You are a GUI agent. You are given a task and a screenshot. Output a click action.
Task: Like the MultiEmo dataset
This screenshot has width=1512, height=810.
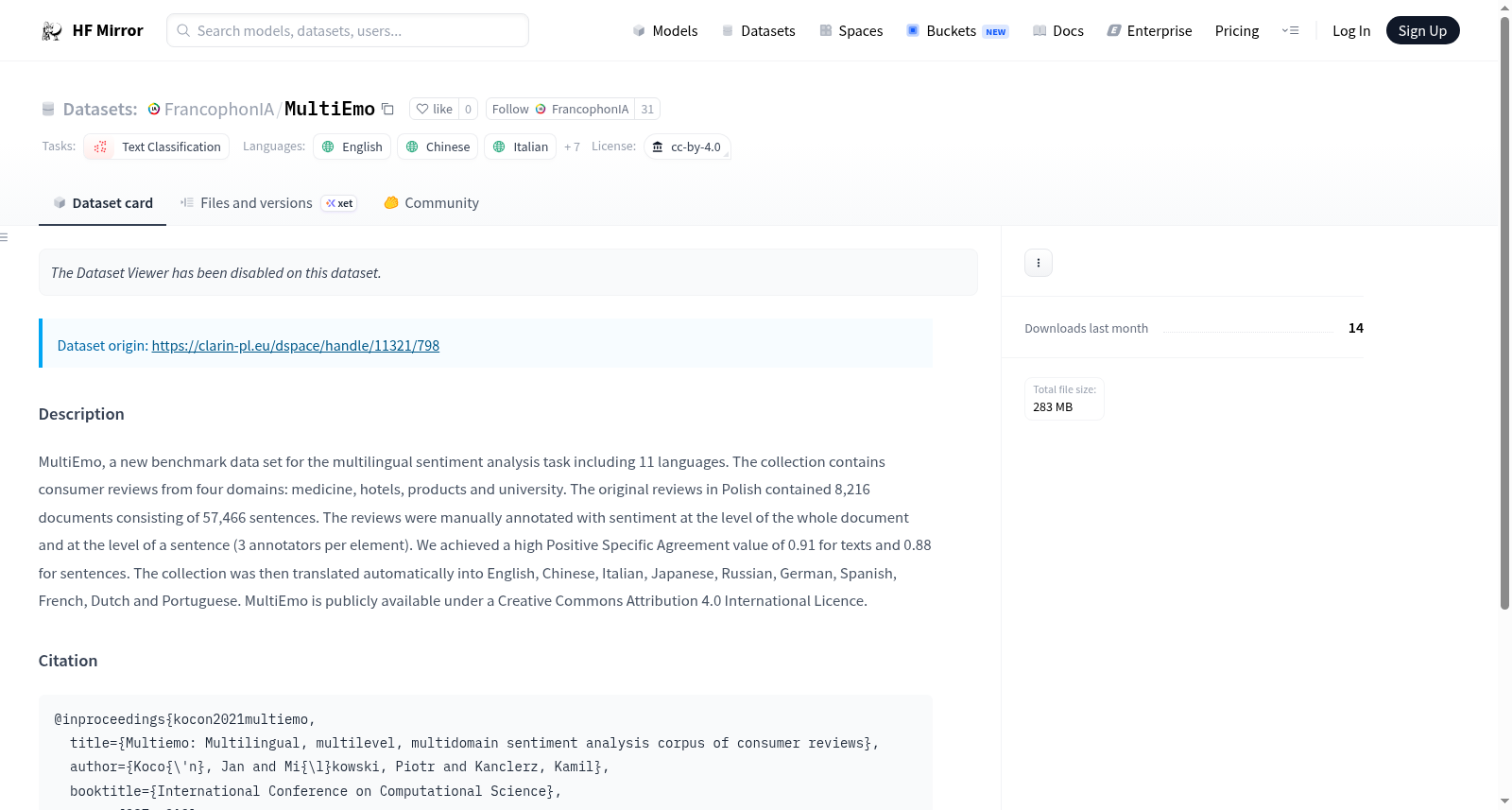click(435, 109)
